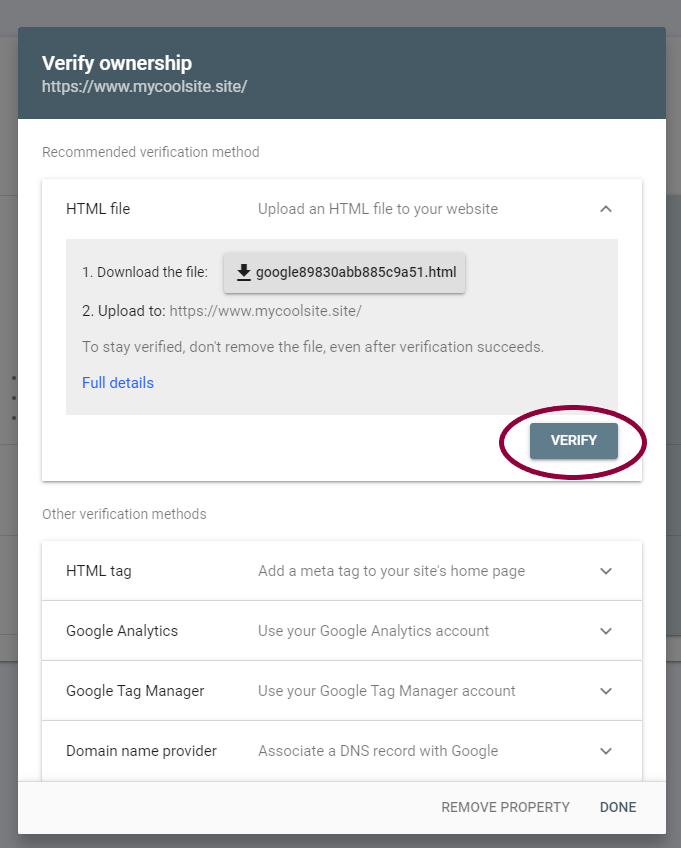681x848 pixels.
Task: Click 'Upload an HTML file to your website' text
Action: pos(378,209)
